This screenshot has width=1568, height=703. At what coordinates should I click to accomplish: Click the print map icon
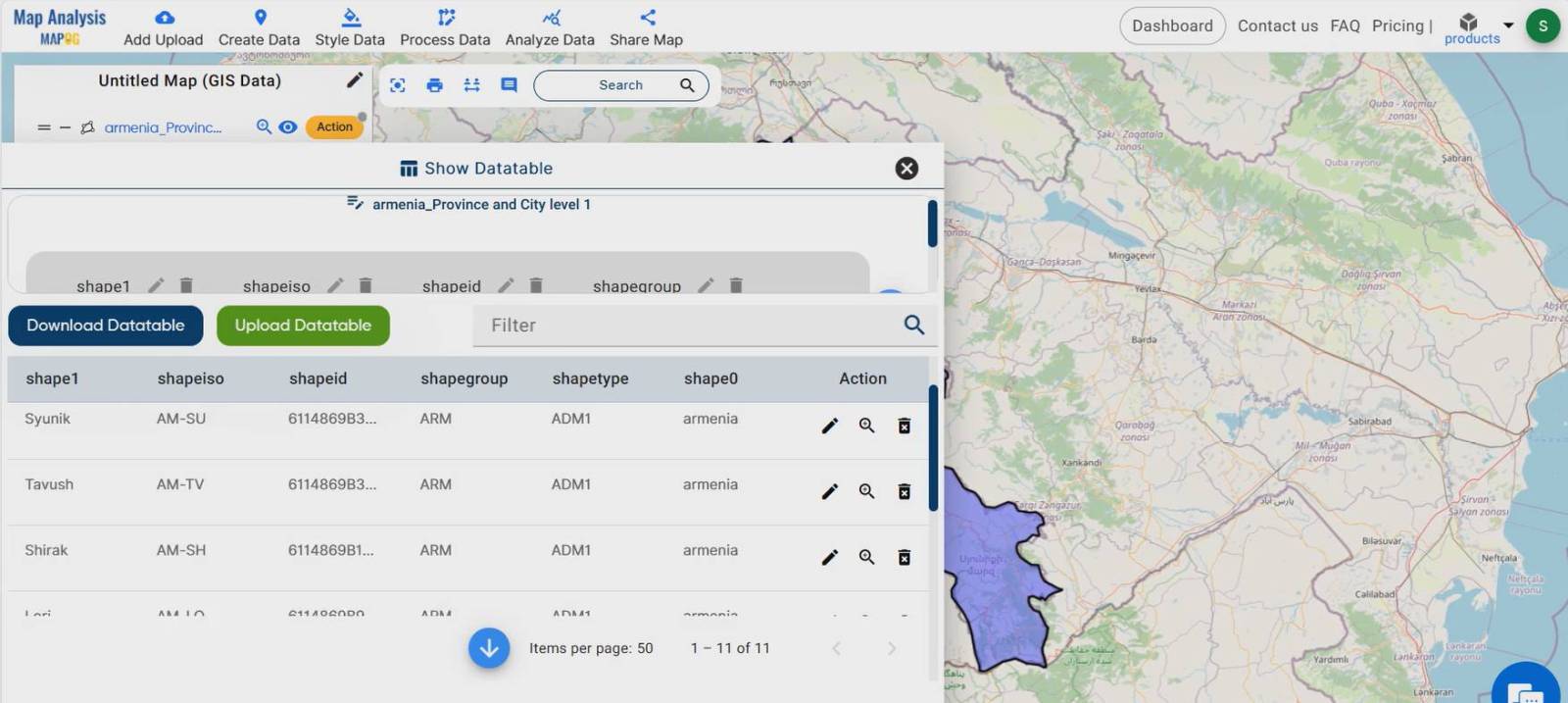pos(434,85)
